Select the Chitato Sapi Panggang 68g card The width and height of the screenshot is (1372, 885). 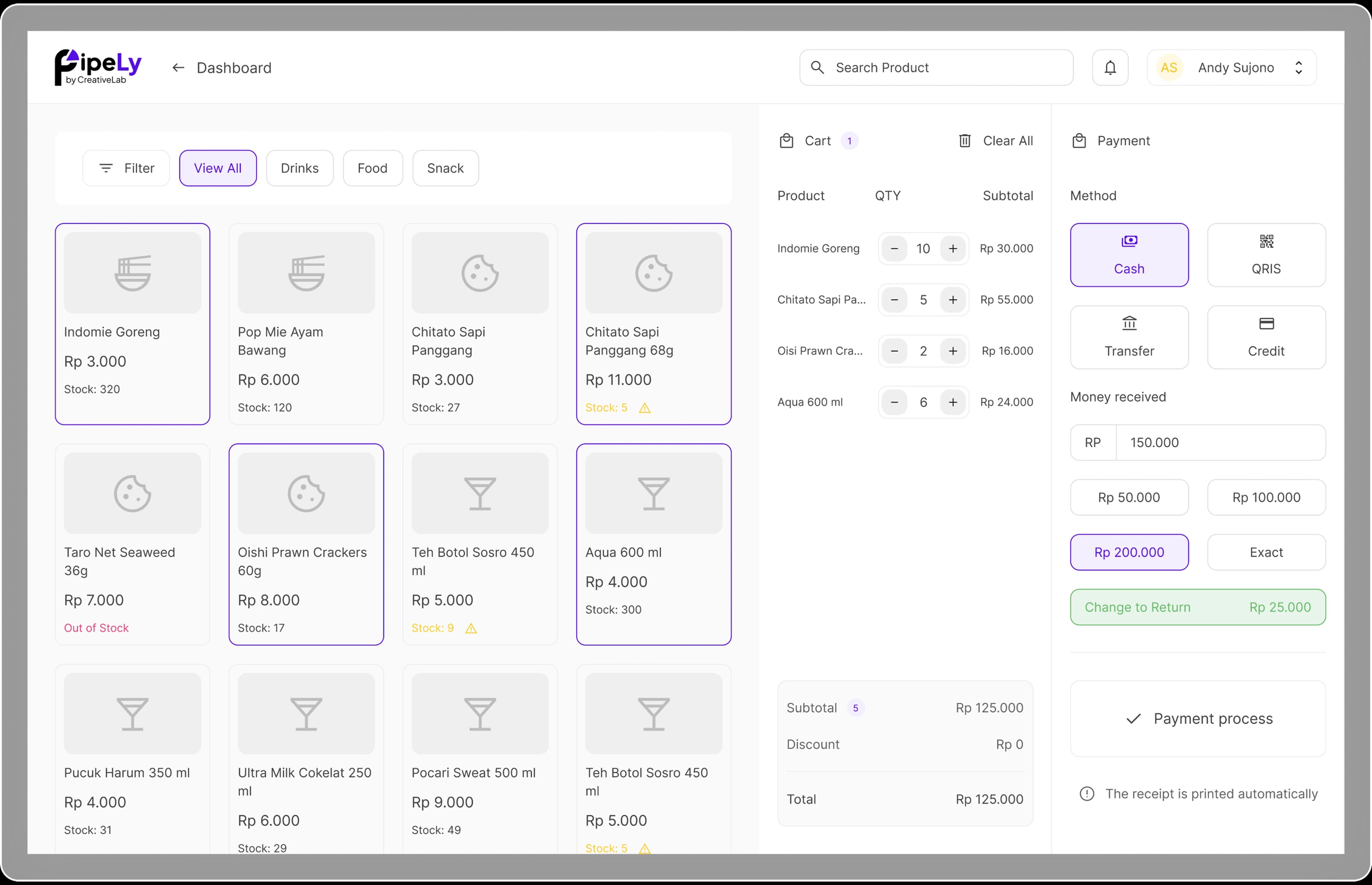[x=654, y=324]
